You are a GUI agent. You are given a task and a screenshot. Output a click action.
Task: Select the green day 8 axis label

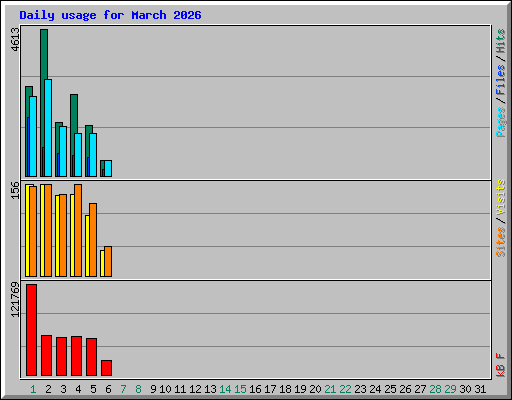138,389
